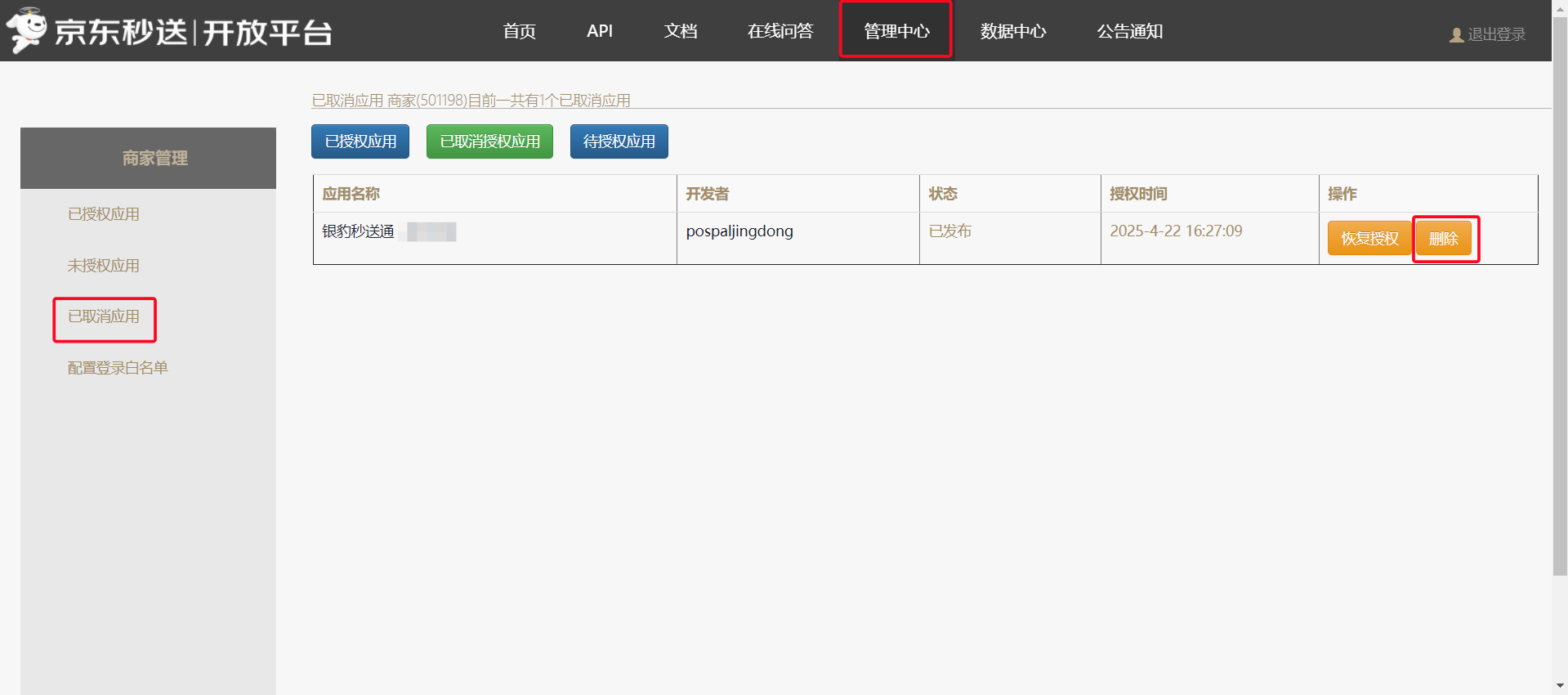Open 配置登录白名单 in the sidebar
This screenshot has width=1568, height=695.
tap(118, 368)
